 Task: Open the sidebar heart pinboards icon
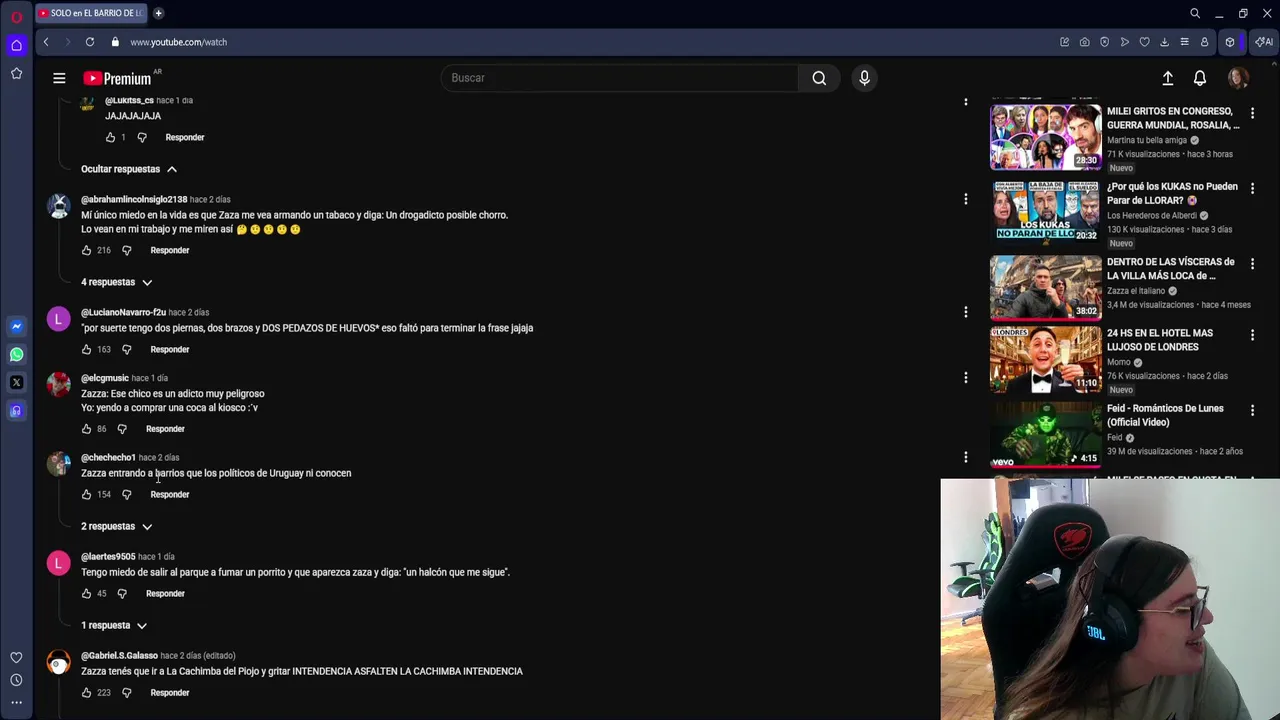pyautogui.click(x=16, y=657)
